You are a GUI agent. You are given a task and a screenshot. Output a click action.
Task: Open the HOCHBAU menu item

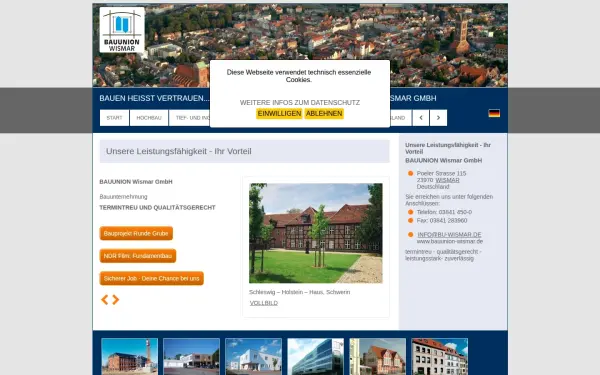tap(149, 118)
